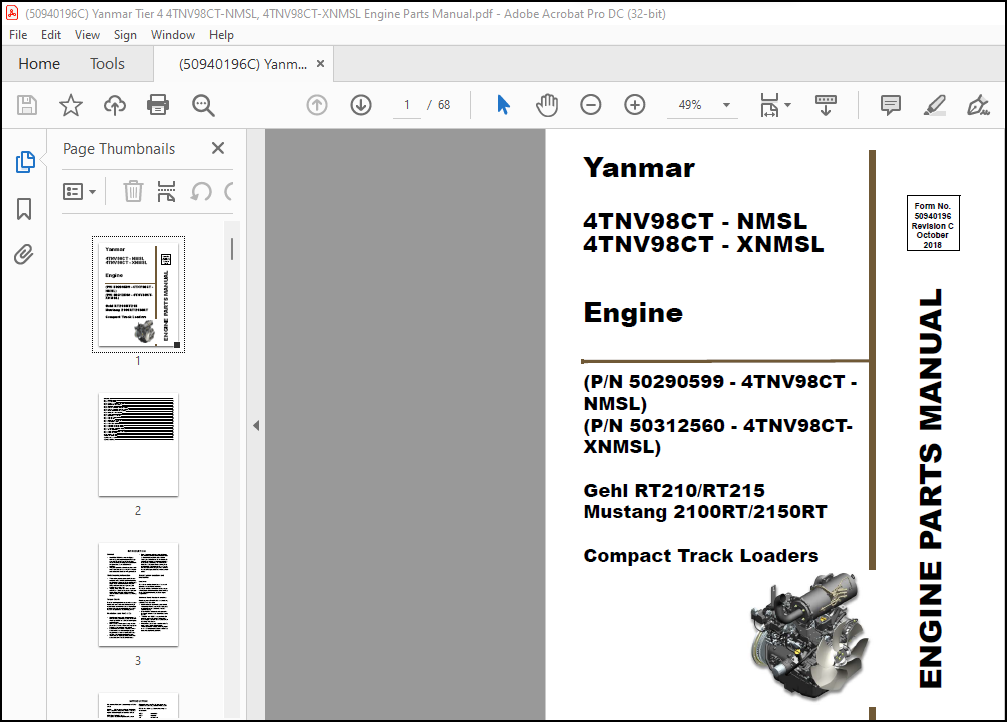Image resolution: width=1007 pixels, height=722 pixels.
Task: Add bookmark star icon in toolbar
Action: click(x=71, y=105)
